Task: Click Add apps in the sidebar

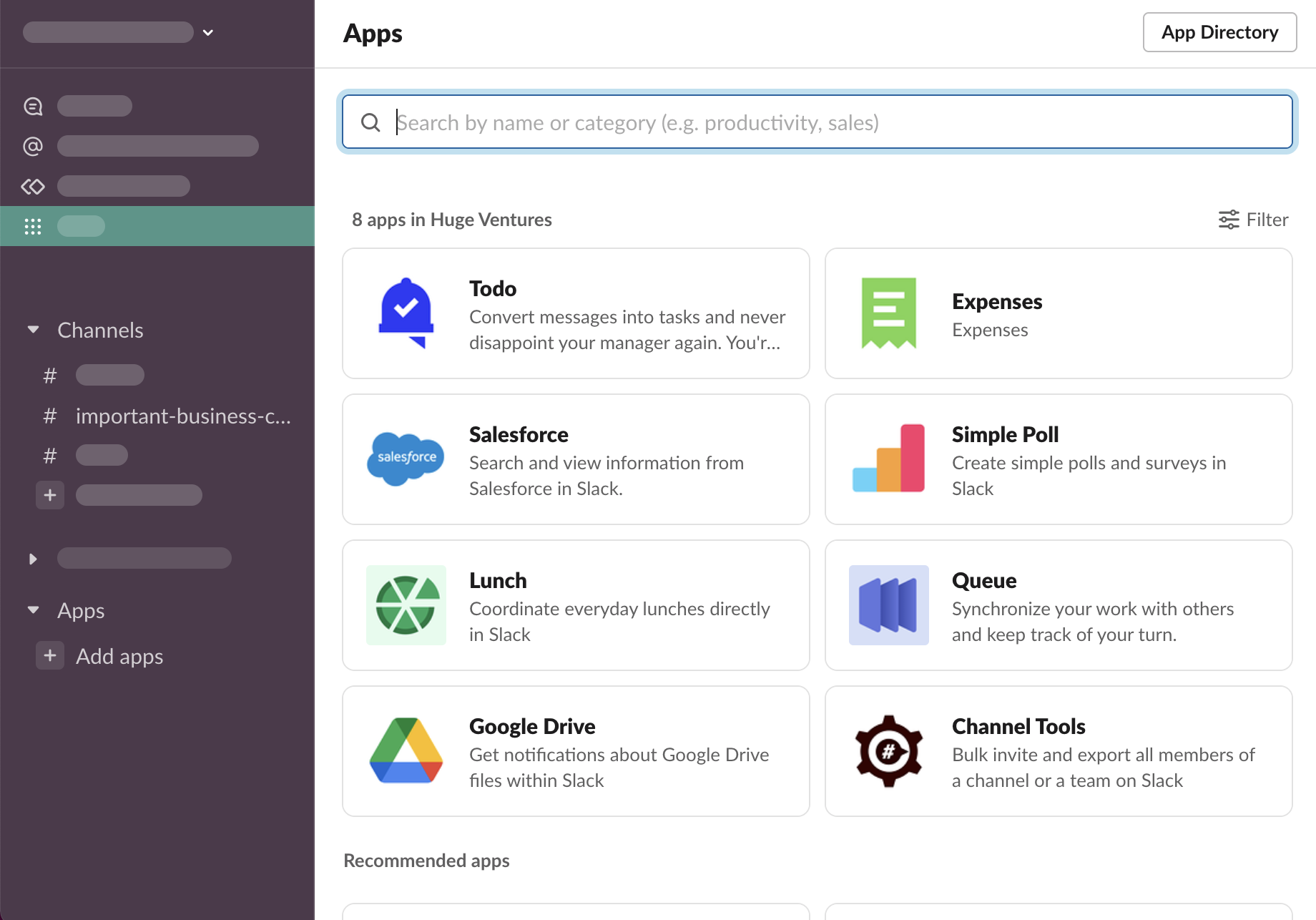Action: 119,656
